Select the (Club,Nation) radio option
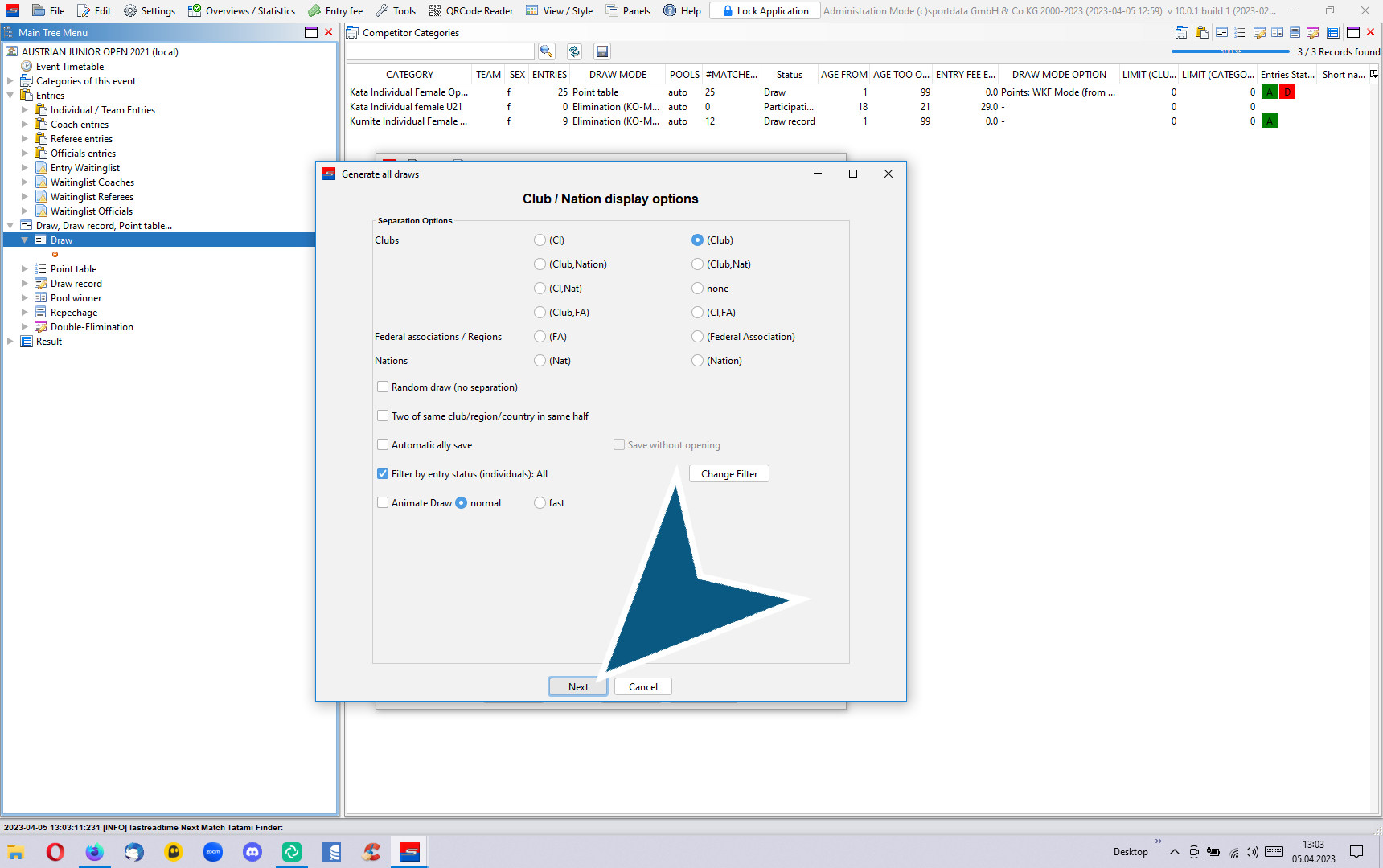 [x=540, y=264]
